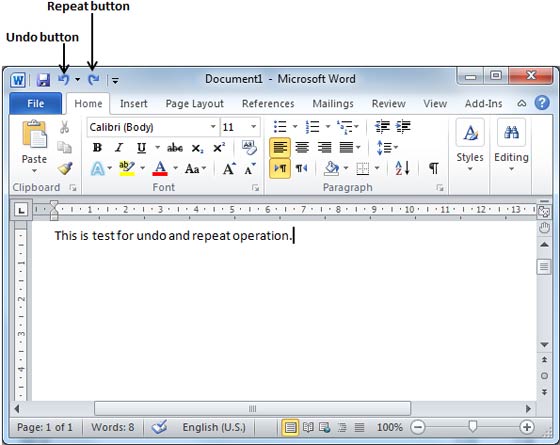Screen dimensions: 560x445
Task: Toggle Align Text Left
Action: coord(280,147)
